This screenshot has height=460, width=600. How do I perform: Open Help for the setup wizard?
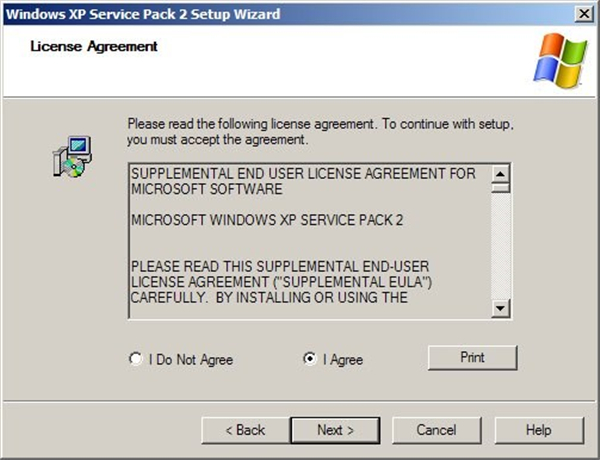[538, 430]
